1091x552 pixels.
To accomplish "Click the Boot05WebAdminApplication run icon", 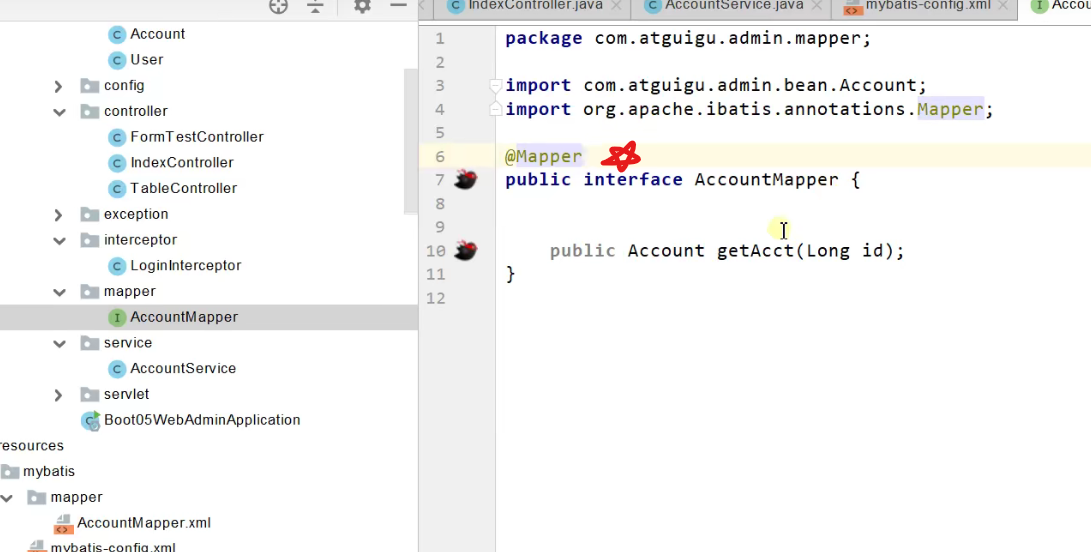I will tap(90, 420).
